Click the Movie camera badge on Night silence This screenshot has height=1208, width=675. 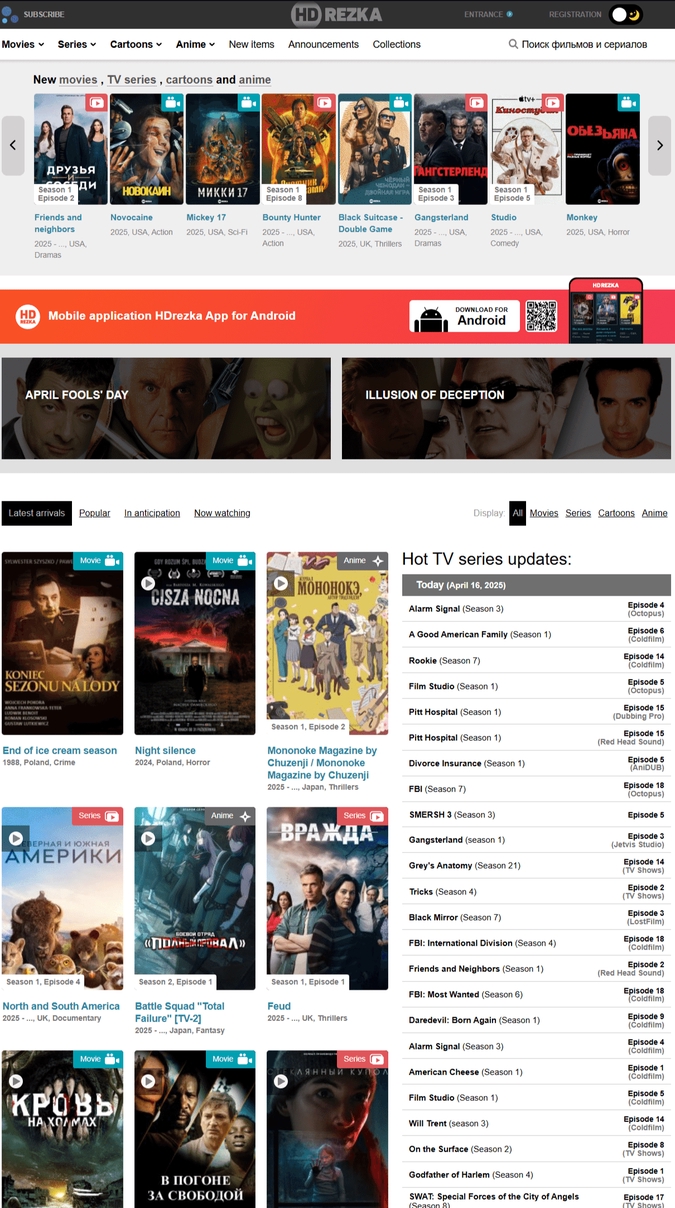[x=231, y=561]
